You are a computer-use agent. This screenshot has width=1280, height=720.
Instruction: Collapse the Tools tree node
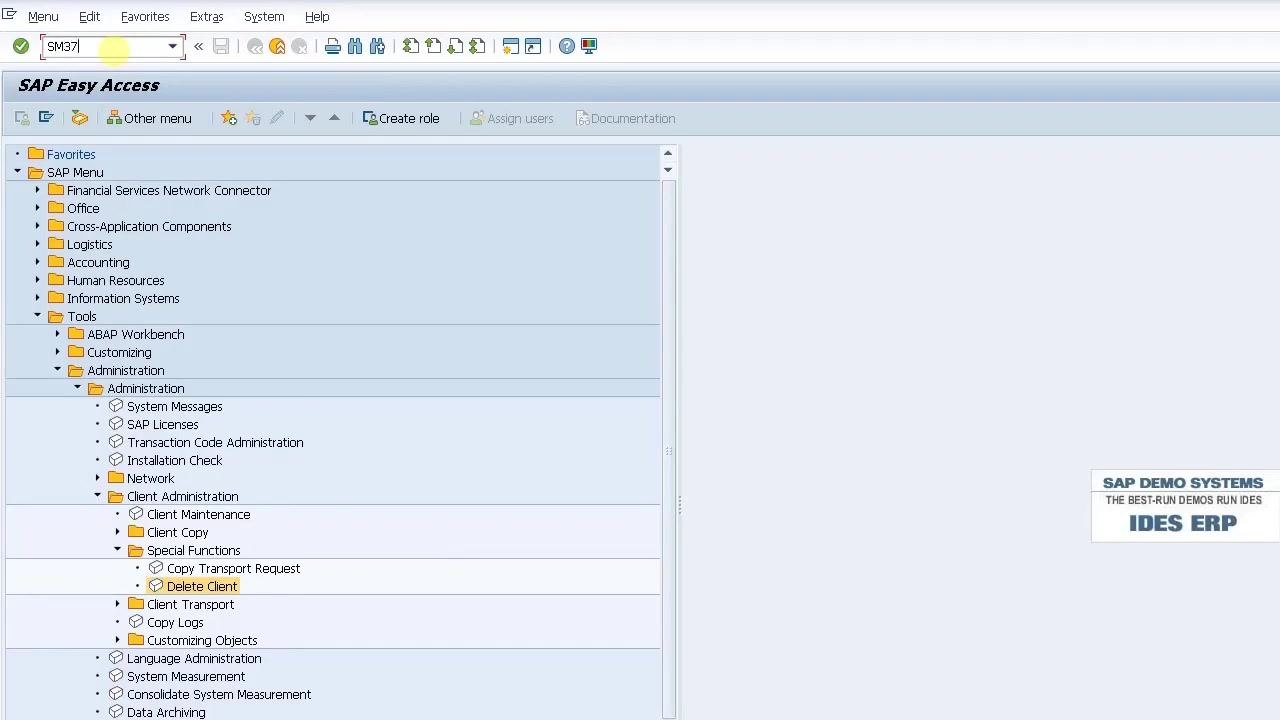click(x=37, y=316)
